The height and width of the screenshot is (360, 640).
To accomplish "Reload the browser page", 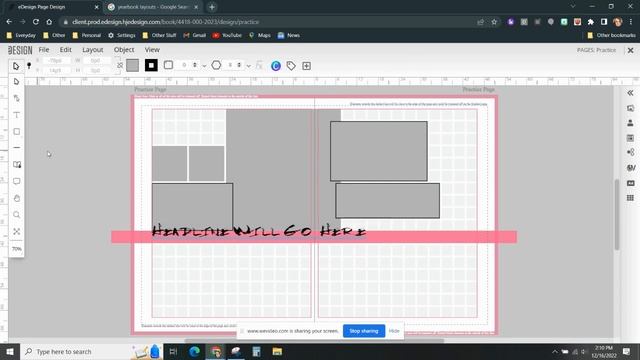I will pyautogui.click(x=36, y=22).
